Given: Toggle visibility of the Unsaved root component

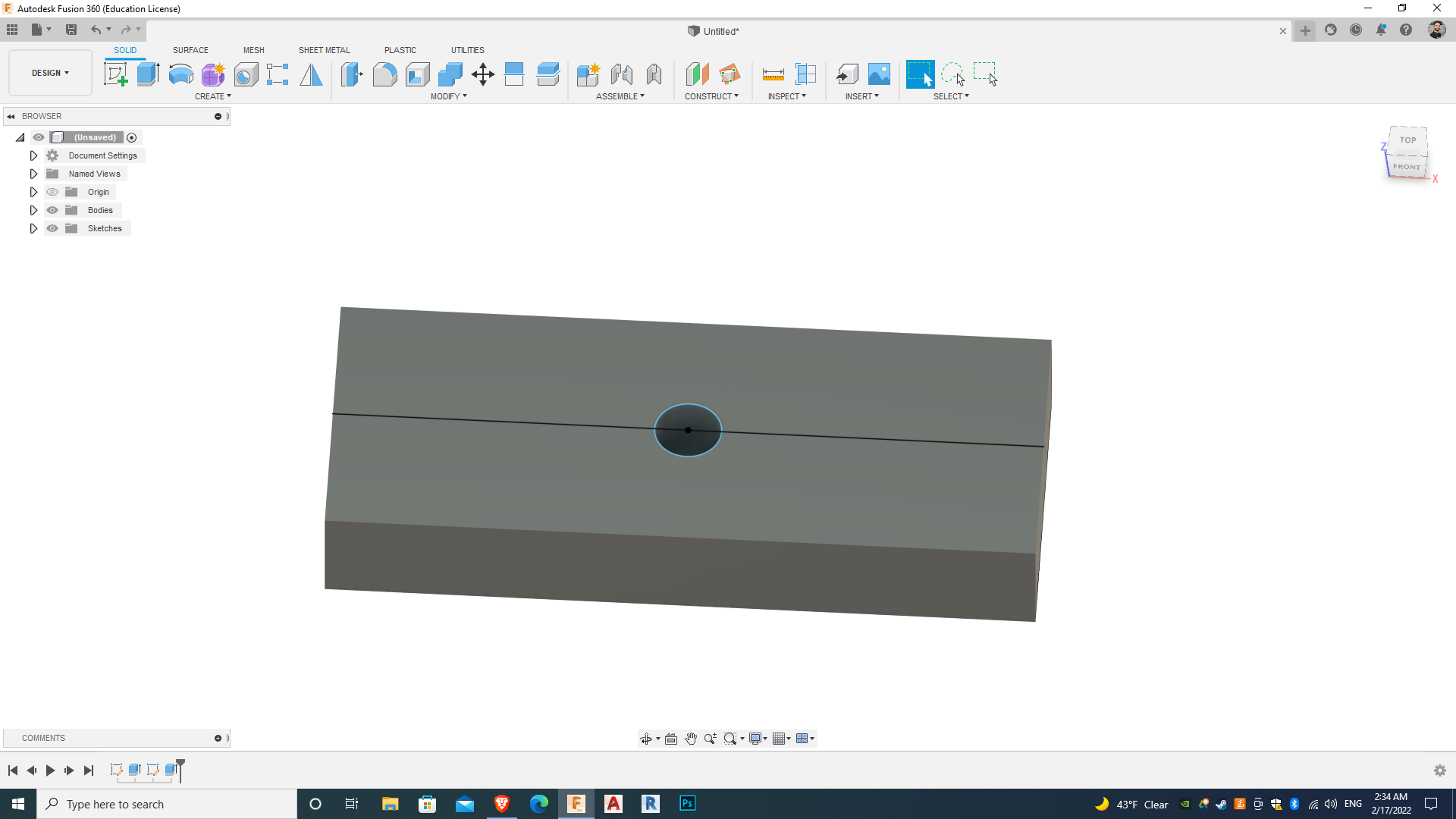Looking at the screenshot, I should tap(39, 137).
